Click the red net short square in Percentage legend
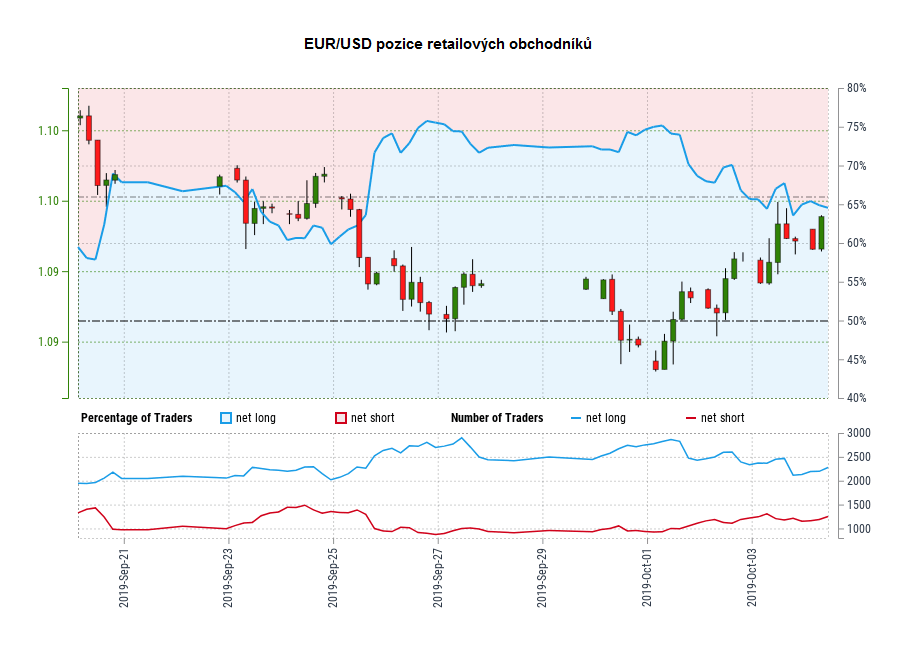Screen dimensions: 900x650 pyautogui.click(x=341, y=418)
